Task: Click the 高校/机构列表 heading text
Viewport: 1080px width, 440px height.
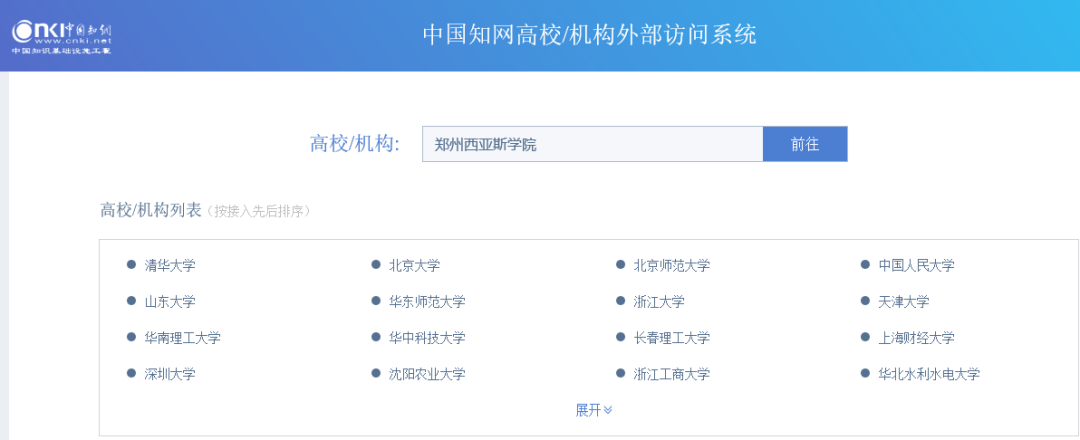Action: coord(151,210)
